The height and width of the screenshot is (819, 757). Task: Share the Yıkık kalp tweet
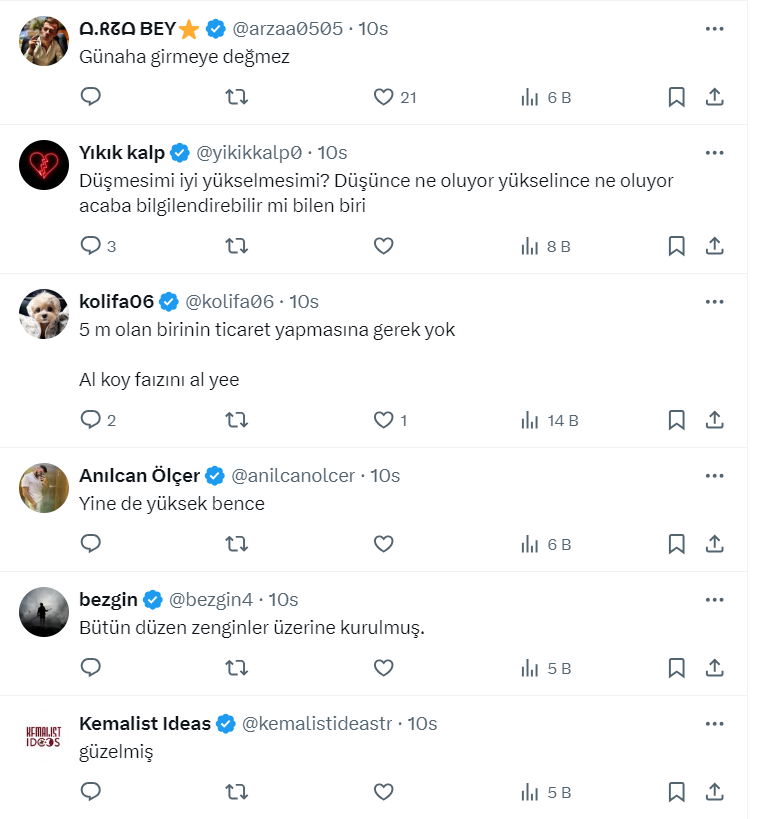pos(715,246)
